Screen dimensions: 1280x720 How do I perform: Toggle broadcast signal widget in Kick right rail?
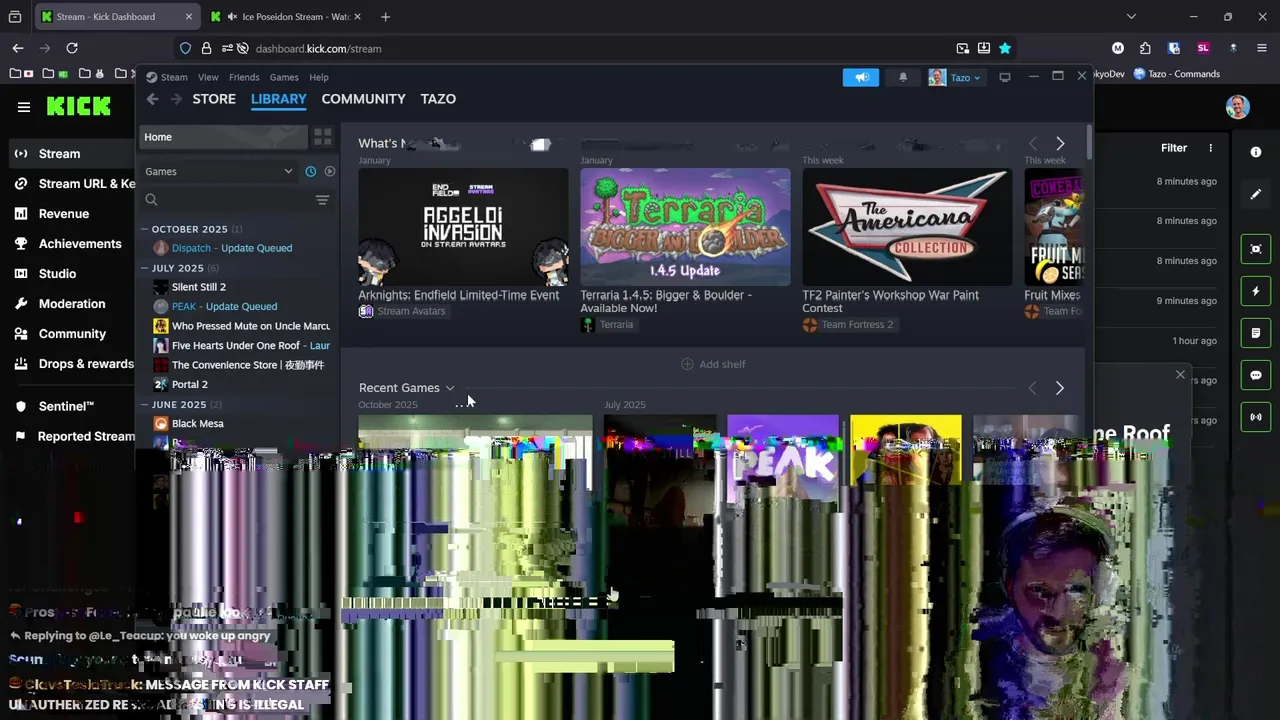click(1256, 417)
